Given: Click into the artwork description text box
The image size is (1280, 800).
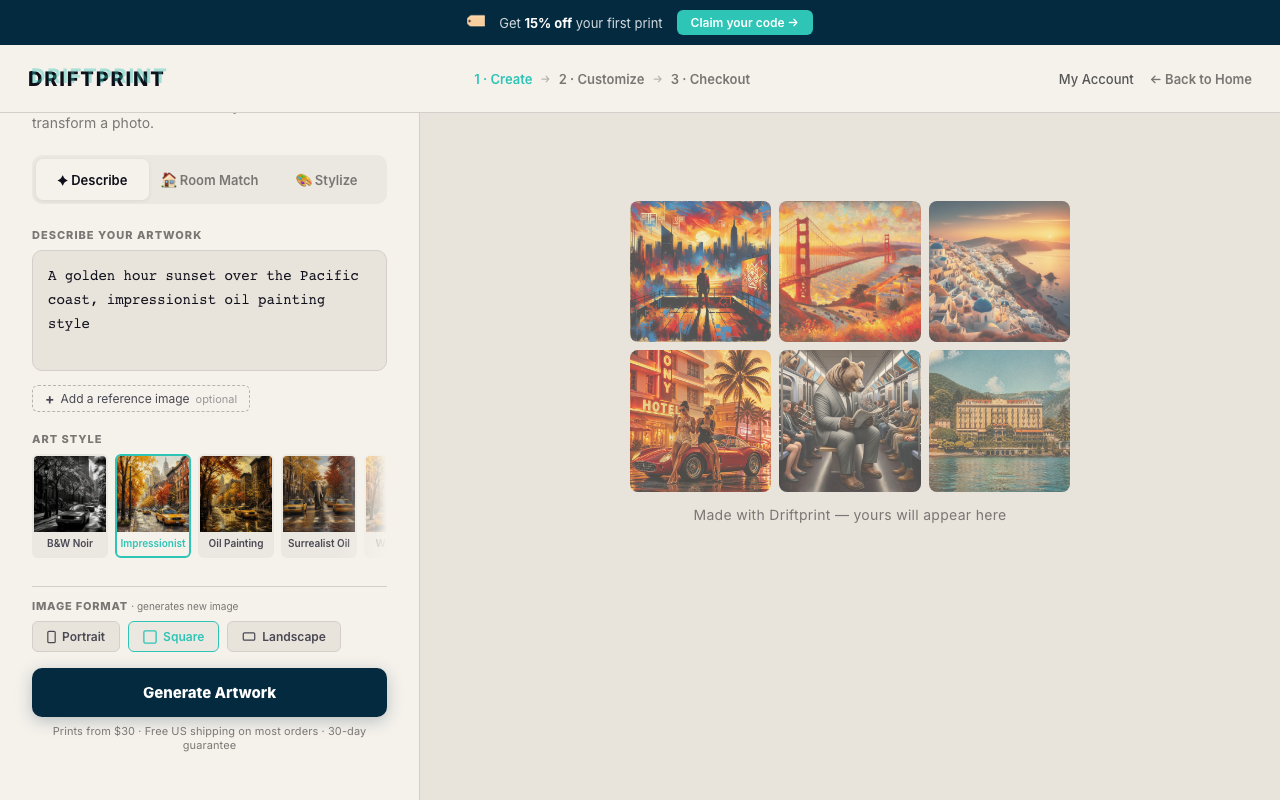Looking at the screenshot, I should pyautogui.click(x=209, y=310).
